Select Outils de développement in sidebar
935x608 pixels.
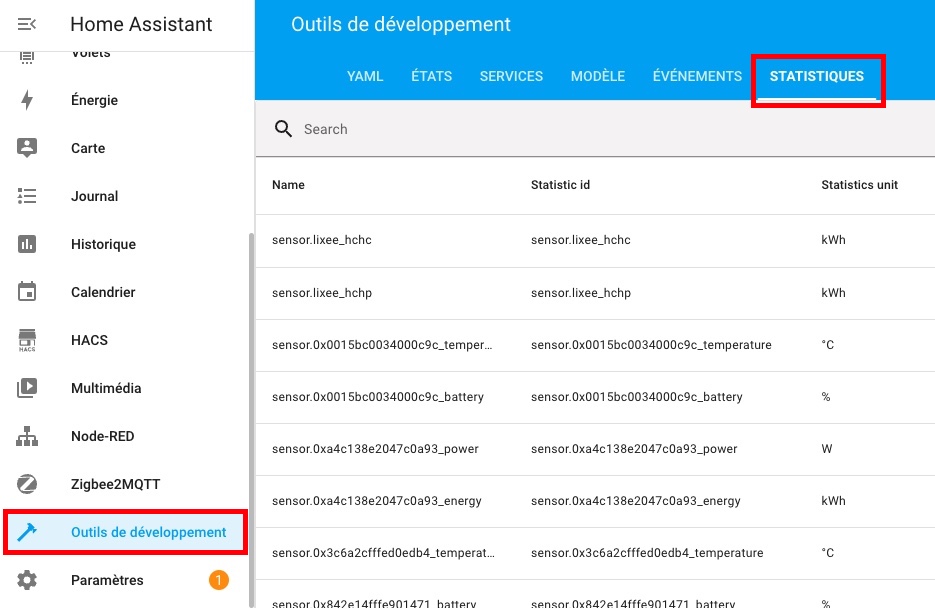pyautogui.click(x=125, y=532)
